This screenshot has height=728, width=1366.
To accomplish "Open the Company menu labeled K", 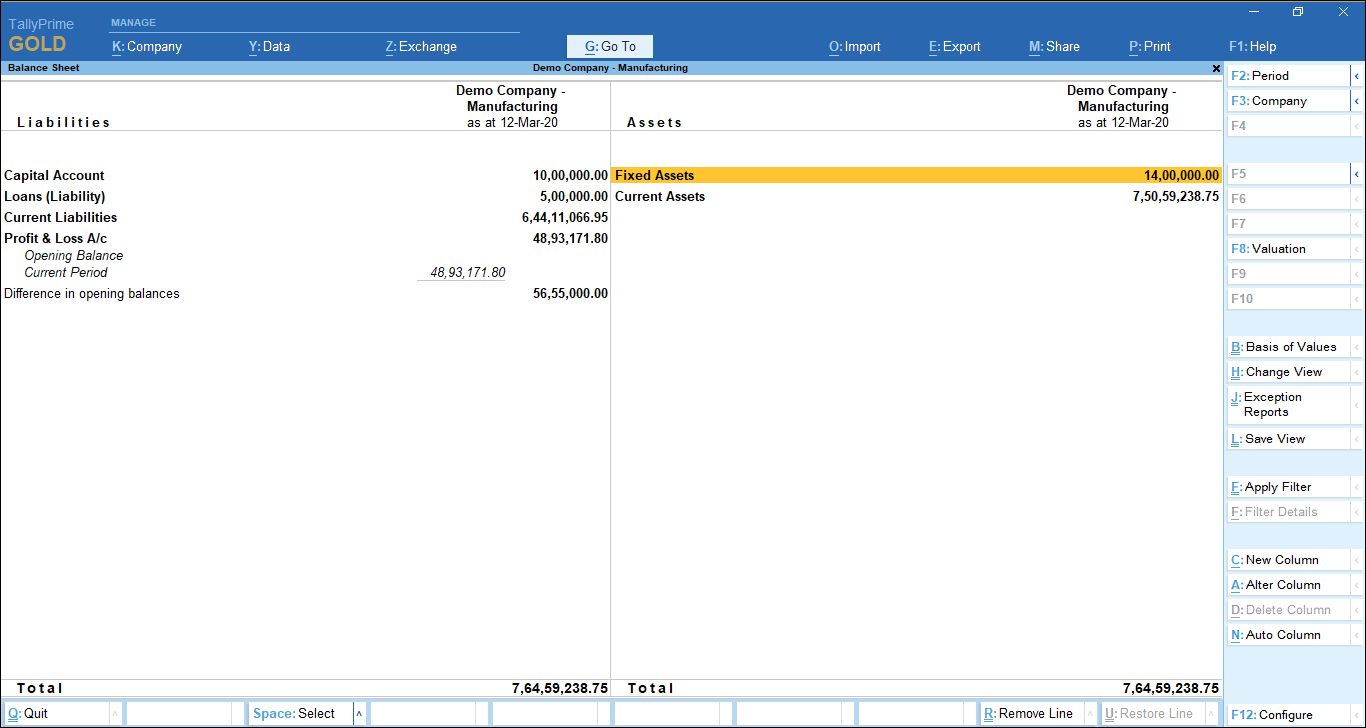I will pyautogui.click(x=147, y=46).
